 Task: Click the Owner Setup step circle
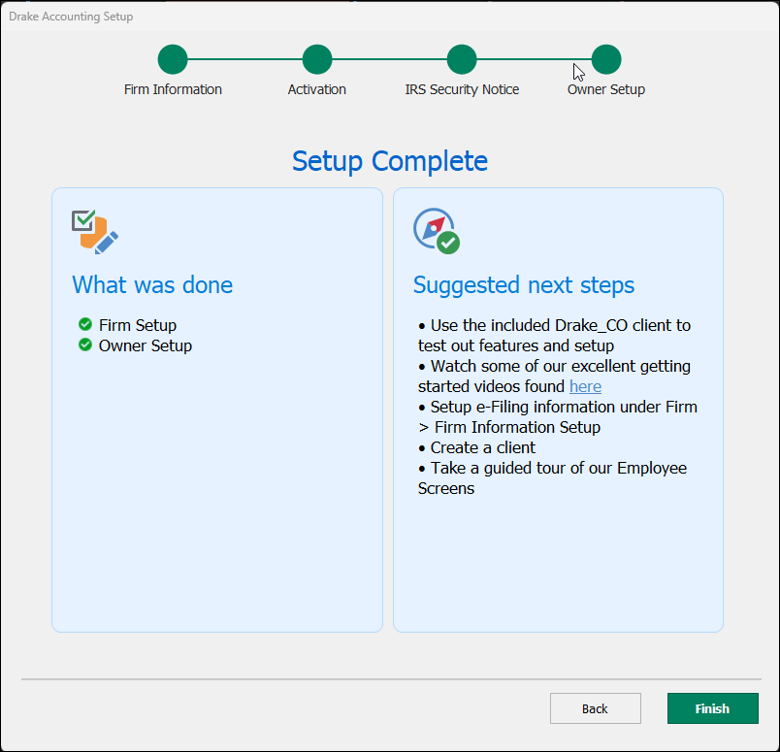(x=606, y=59)
